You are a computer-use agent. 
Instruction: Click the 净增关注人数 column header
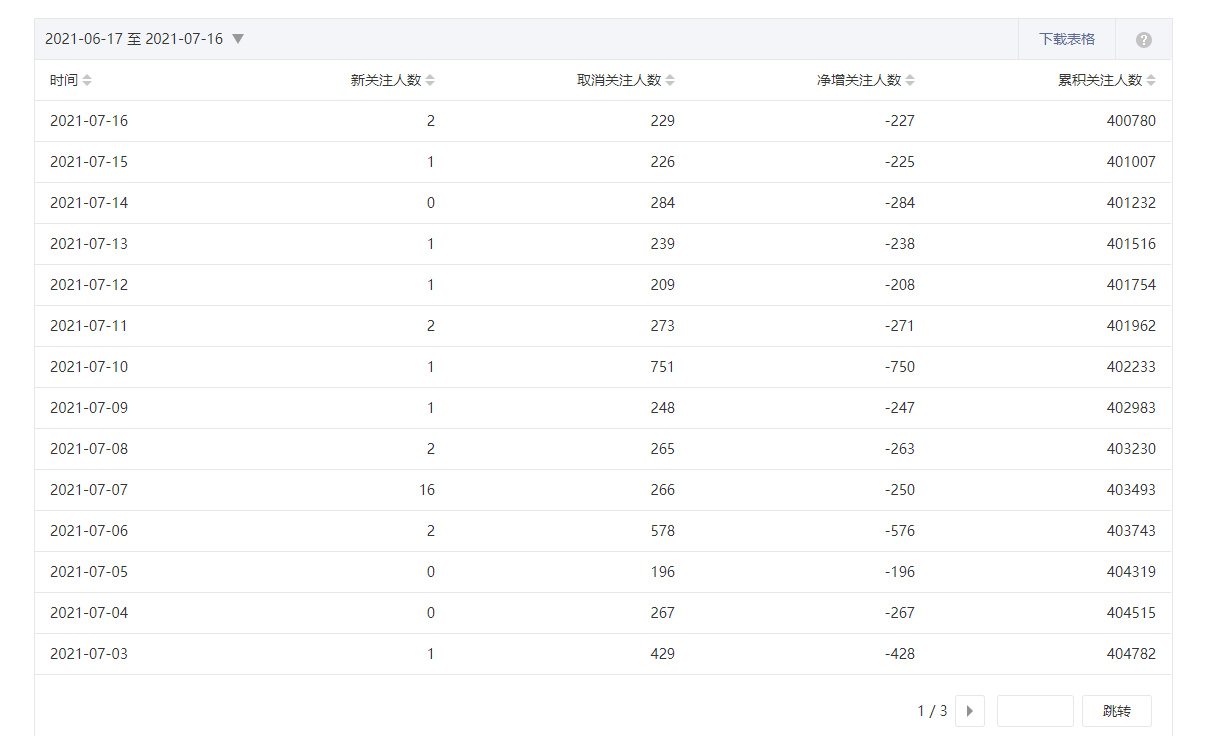[859, 80]
